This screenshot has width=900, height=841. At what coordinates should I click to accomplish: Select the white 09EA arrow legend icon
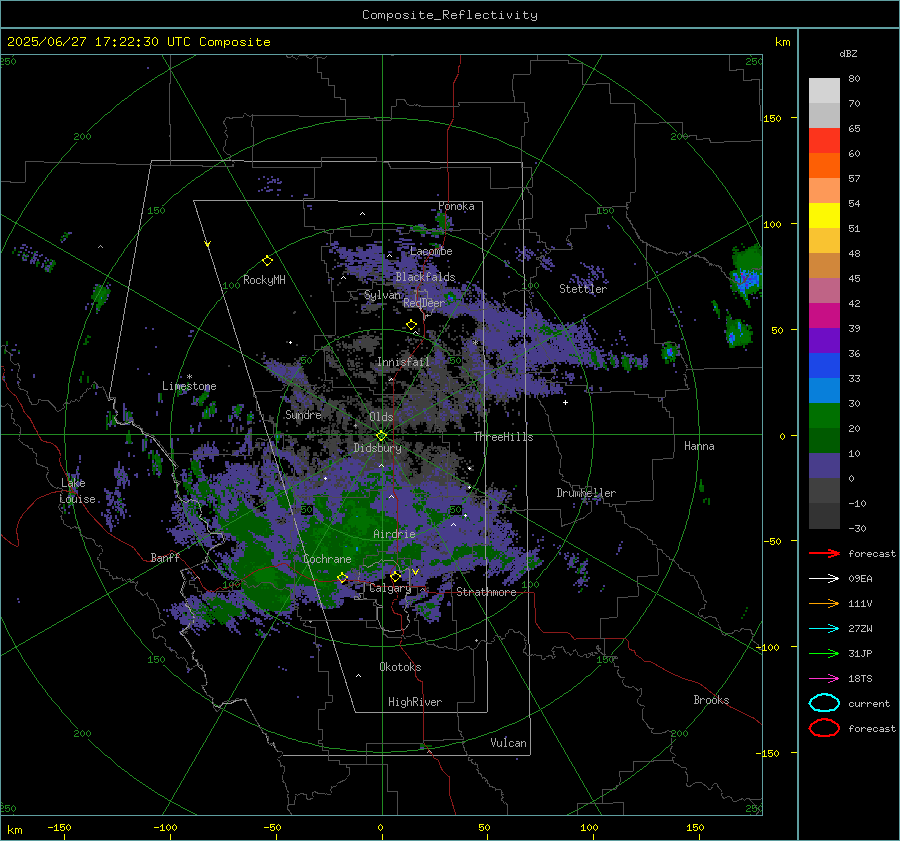824,578
